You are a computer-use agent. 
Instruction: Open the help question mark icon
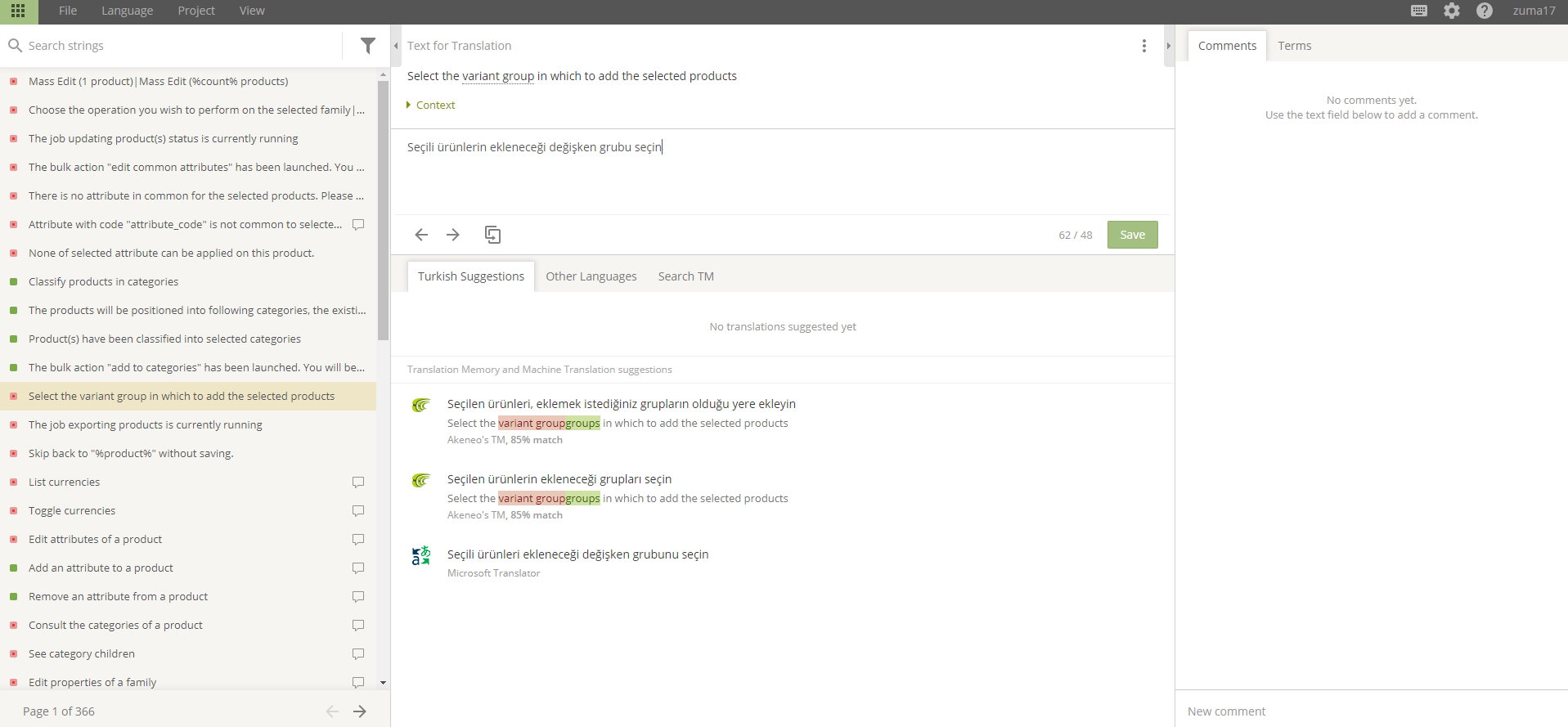1485,11
